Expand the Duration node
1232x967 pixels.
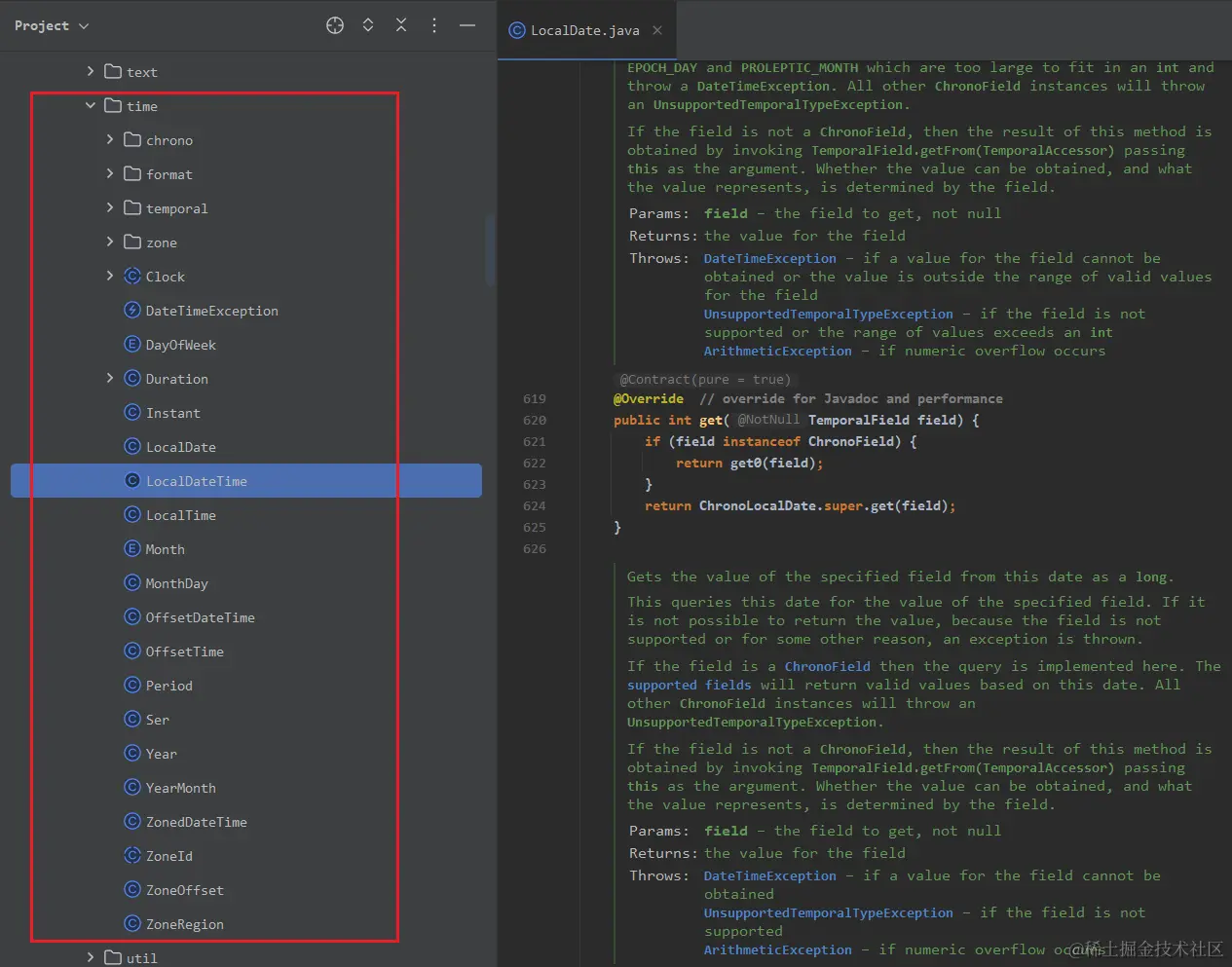click(110, 378)
